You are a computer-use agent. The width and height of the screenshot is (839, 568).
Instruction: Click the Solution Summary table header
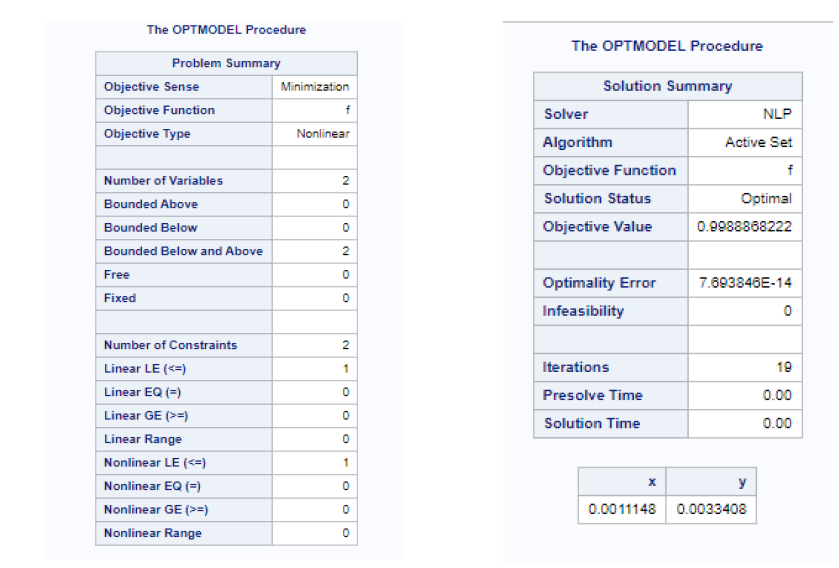click(667, 86)
